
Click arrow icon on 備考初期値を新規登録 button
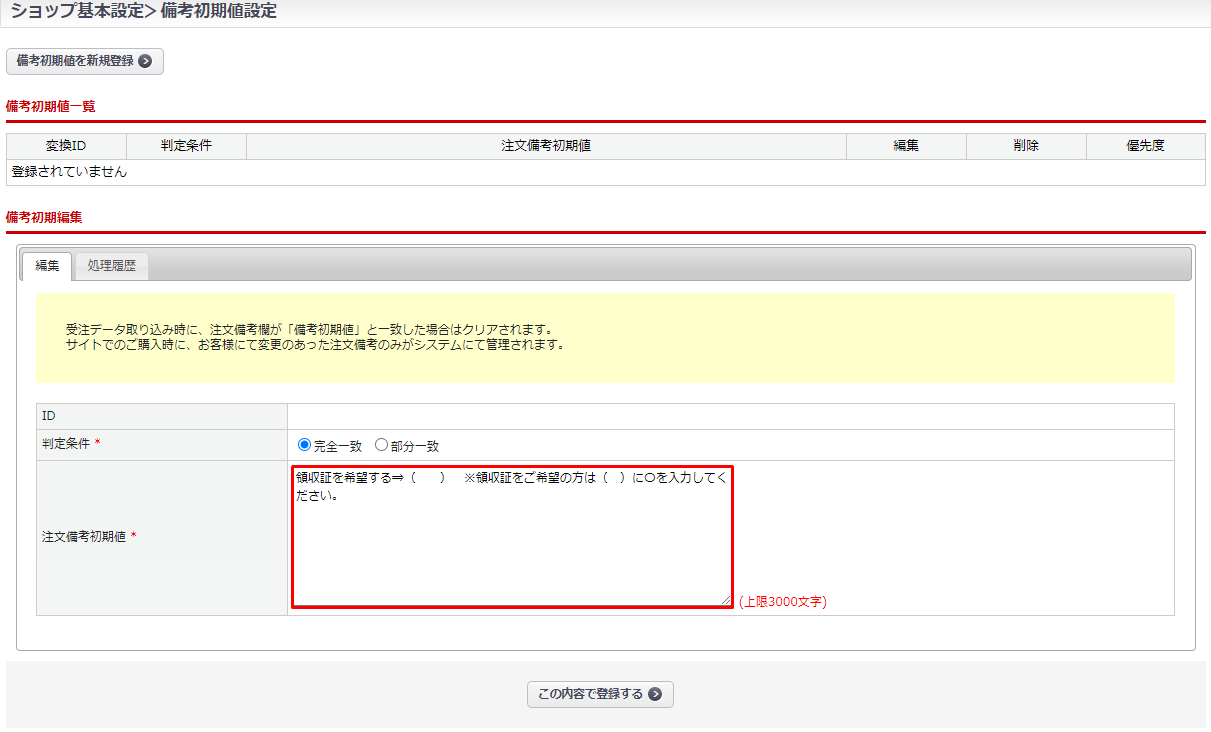(145, 61)
